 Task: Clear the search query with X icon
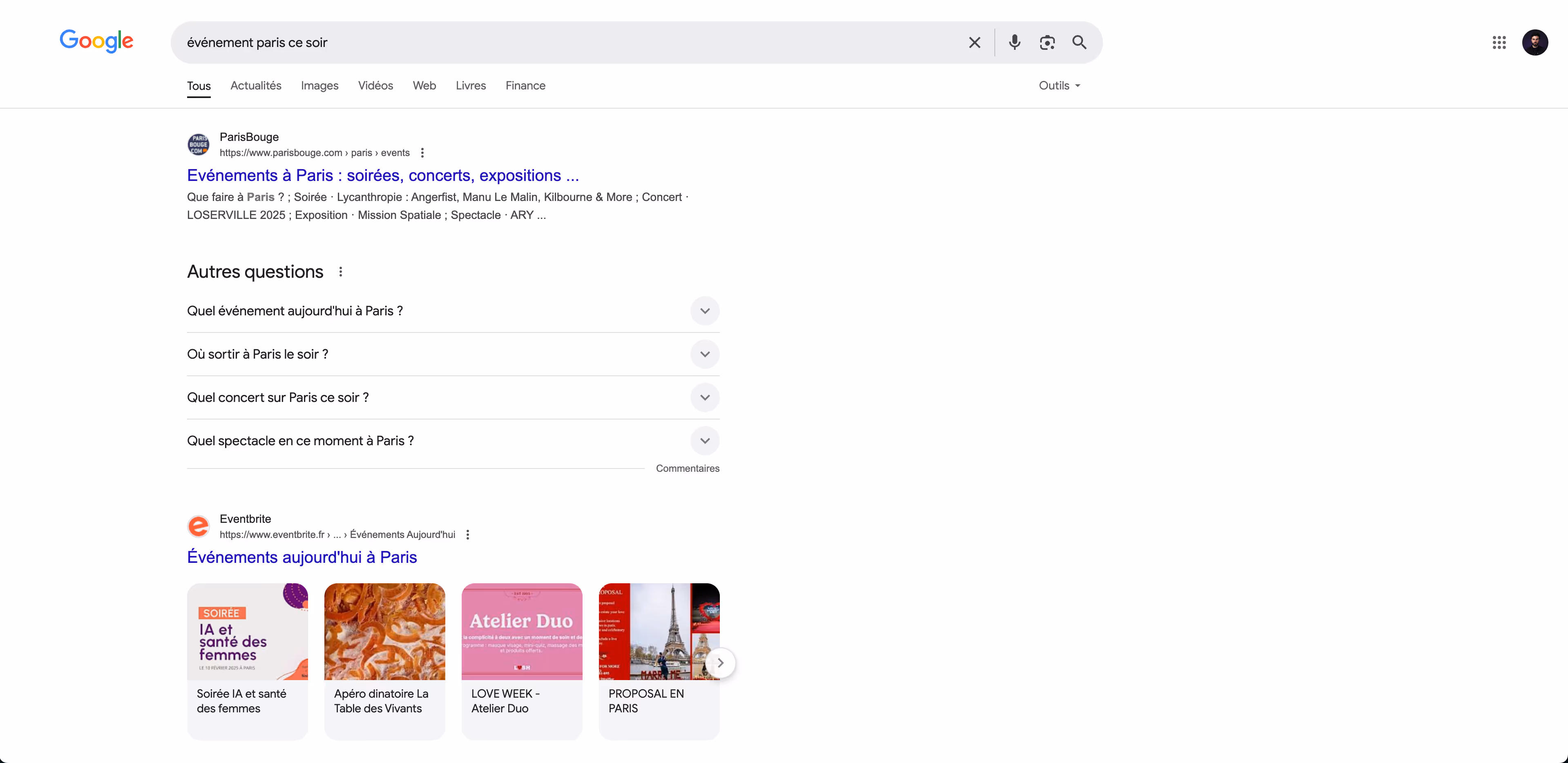(x=974, y=42)
